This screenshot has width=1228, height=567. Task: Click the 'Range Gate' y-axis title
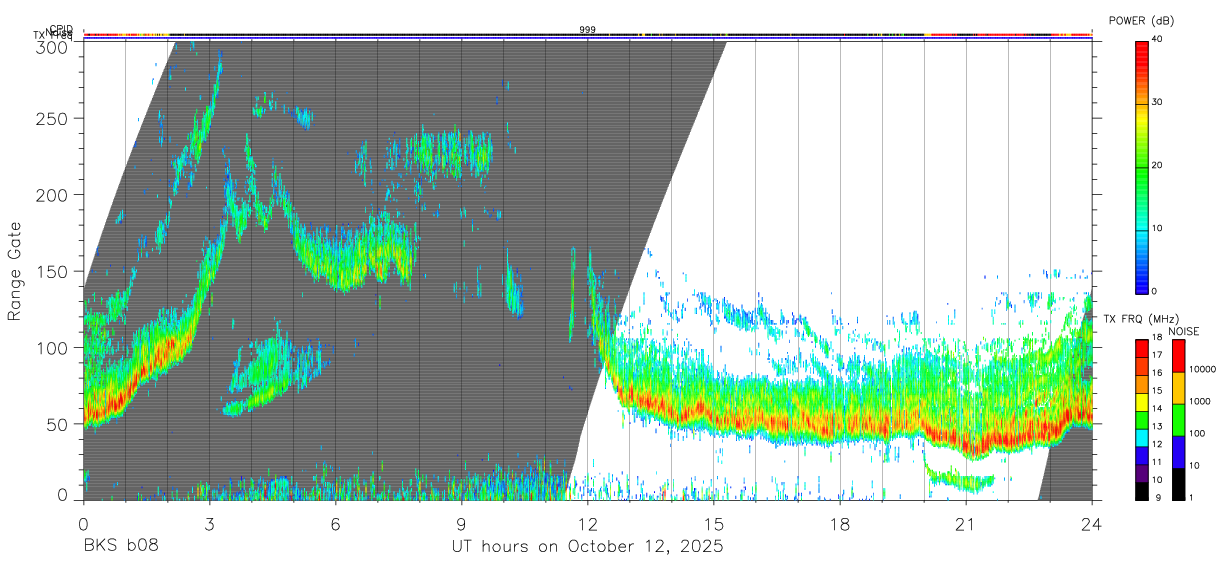15,271
